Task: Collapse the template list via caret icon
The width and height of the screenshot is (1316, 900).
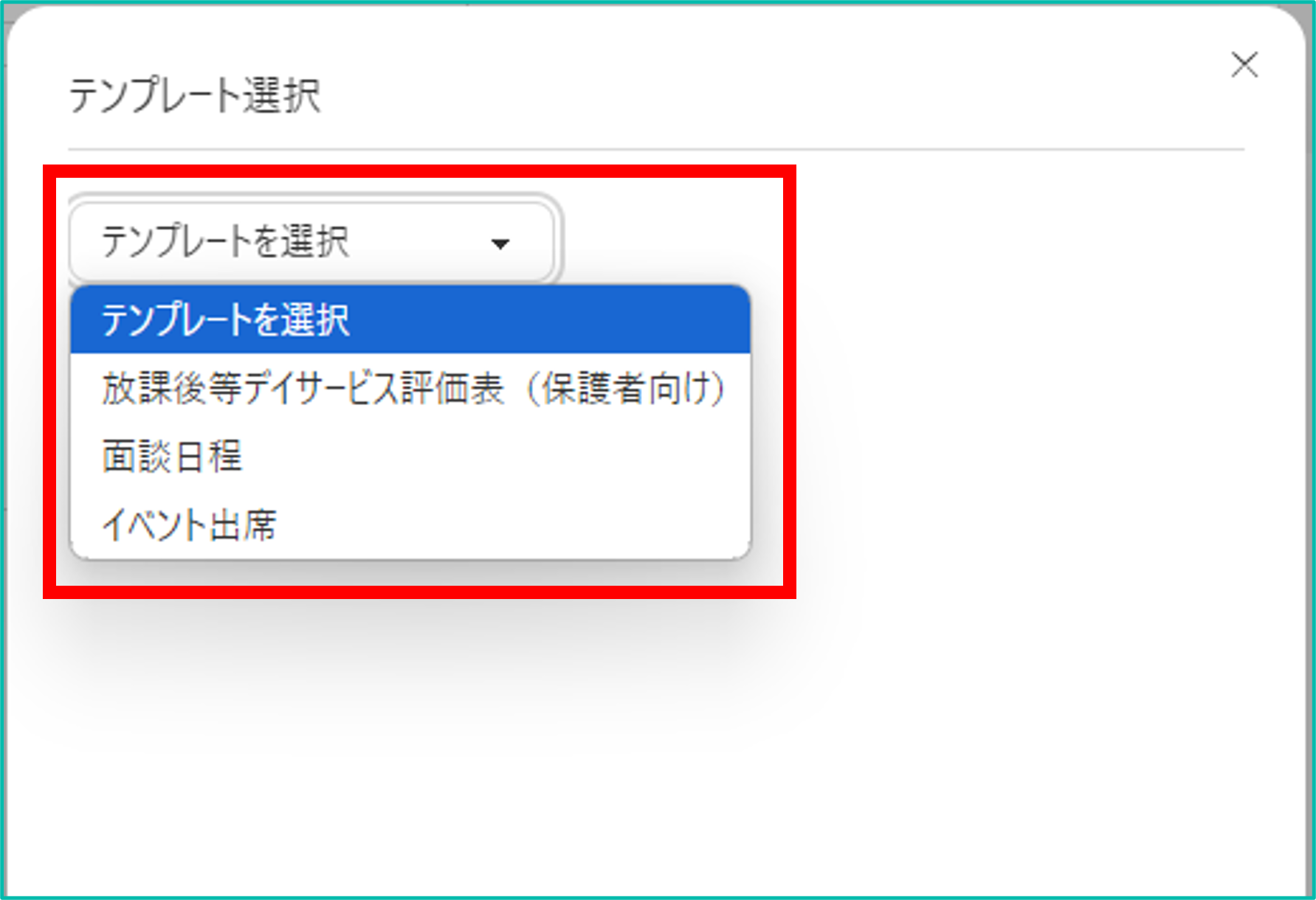Action: coord(500,243)
